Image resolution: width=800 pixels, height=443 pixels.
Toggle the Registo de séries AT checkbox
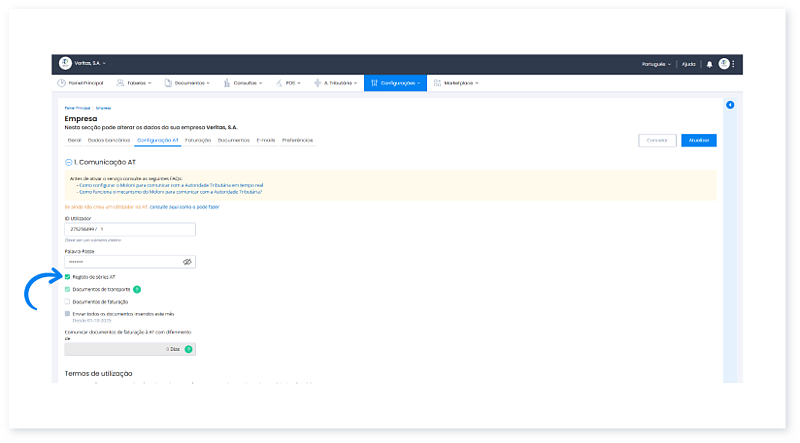(x=67, y=277)
